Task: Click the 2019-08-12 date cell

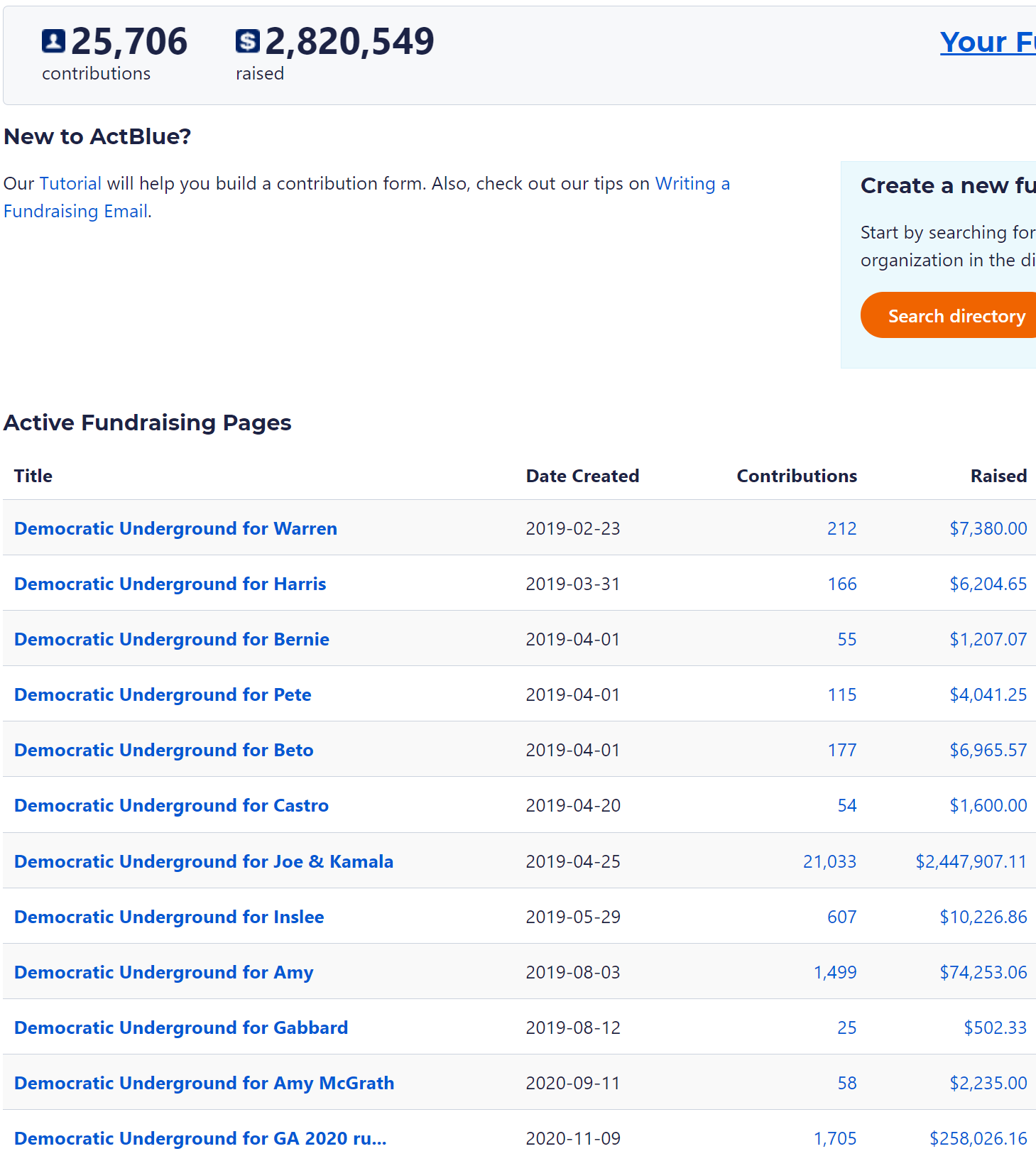Action: coord(573,1028)
